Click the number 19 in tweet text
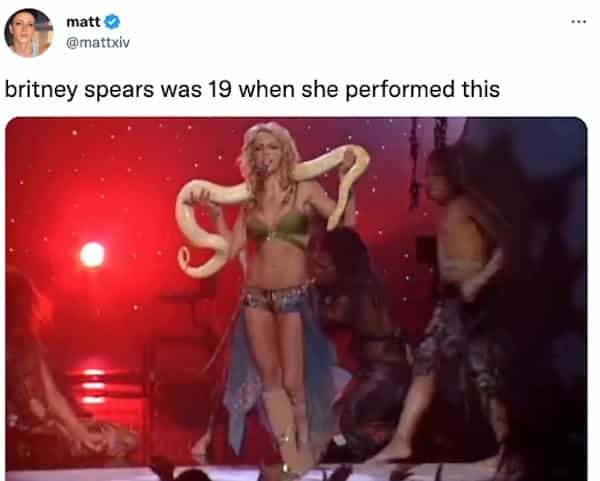 click(x=220, y=89)
